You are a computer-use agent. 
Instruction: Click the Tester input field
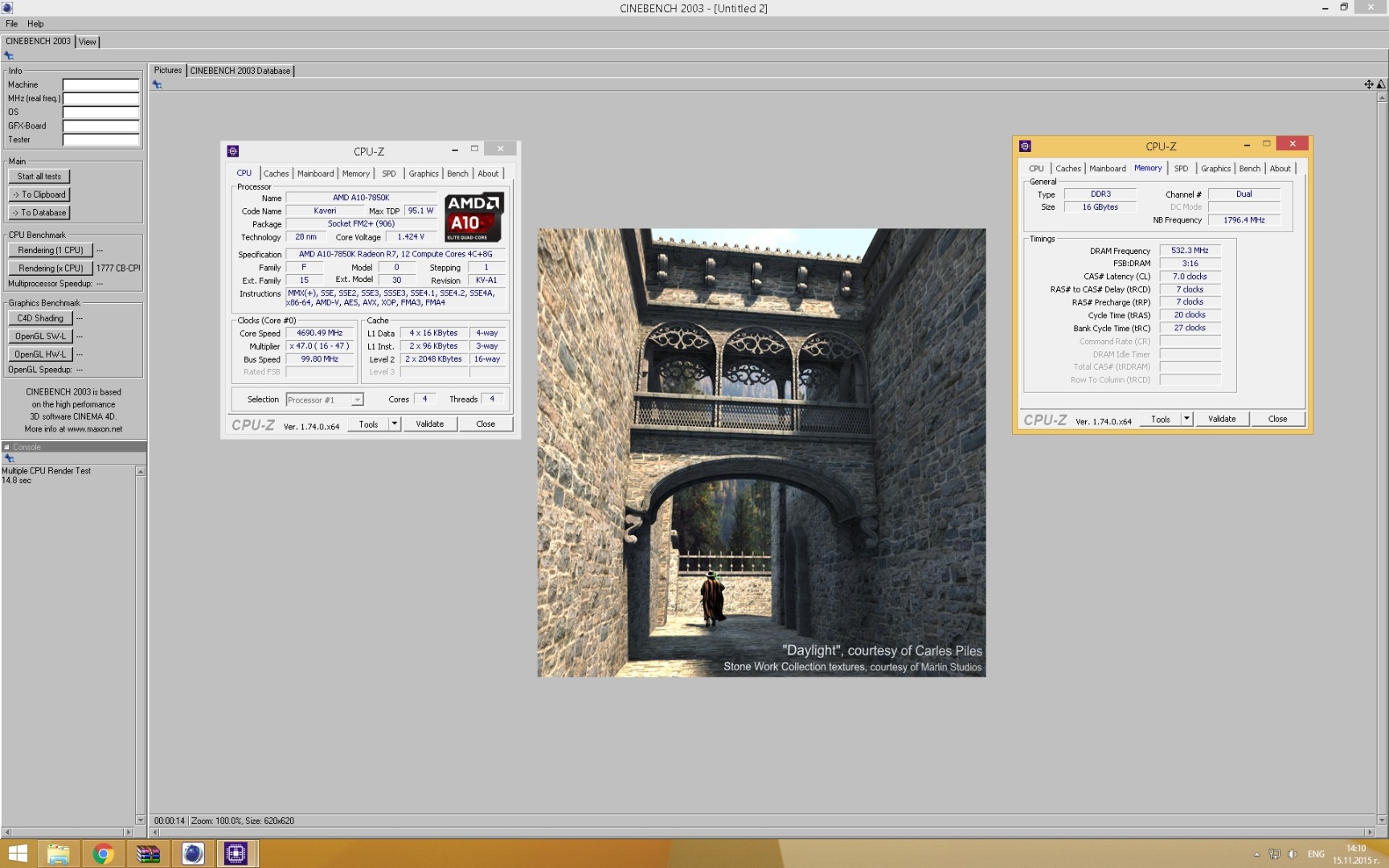pos(101,140)
